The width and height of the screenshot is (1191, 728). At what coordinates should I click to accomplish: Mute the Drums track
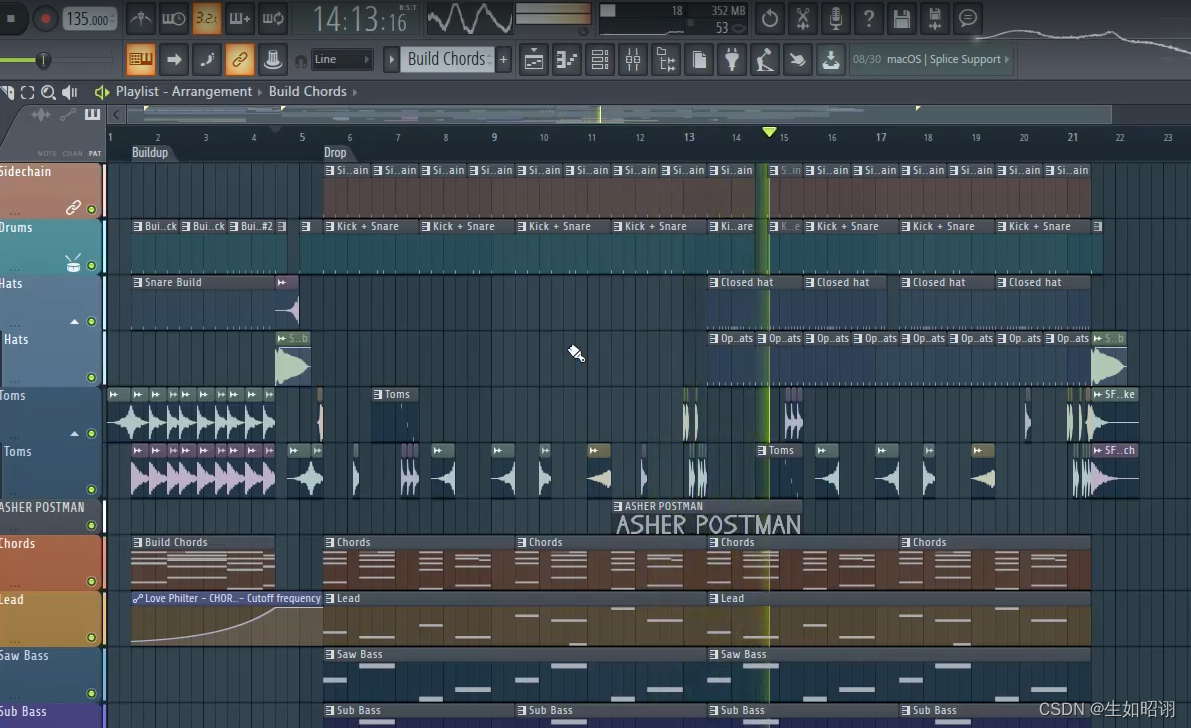pos(91,265)
